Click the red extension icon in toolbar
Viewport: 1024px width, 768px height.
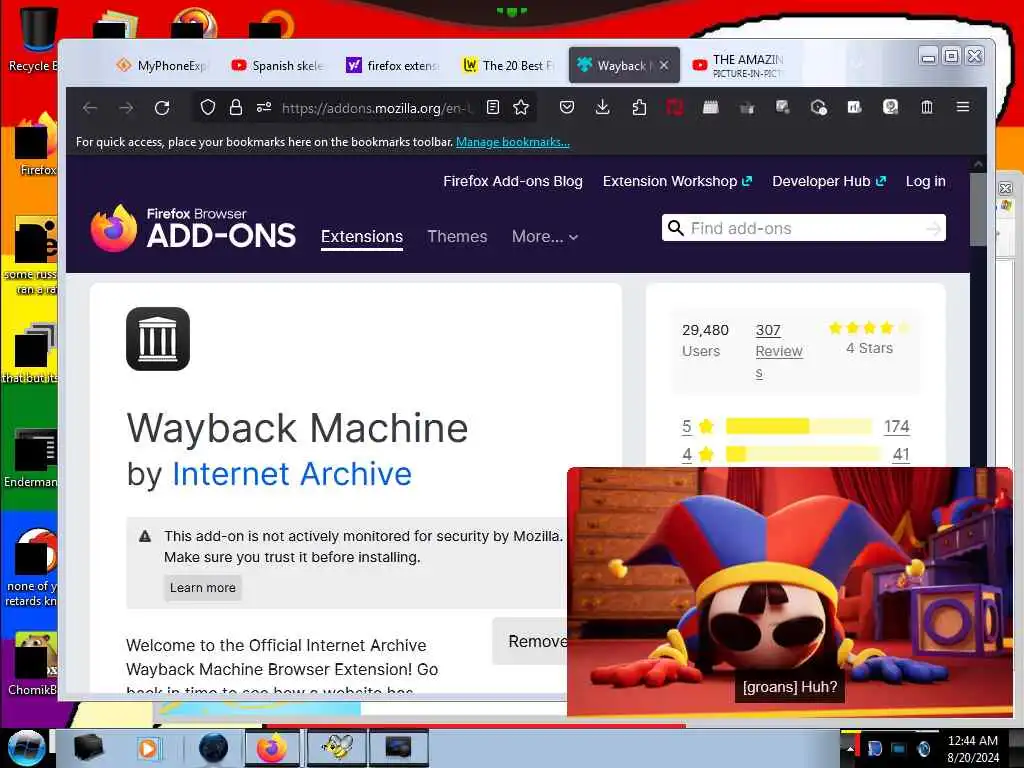coord(675,107)
